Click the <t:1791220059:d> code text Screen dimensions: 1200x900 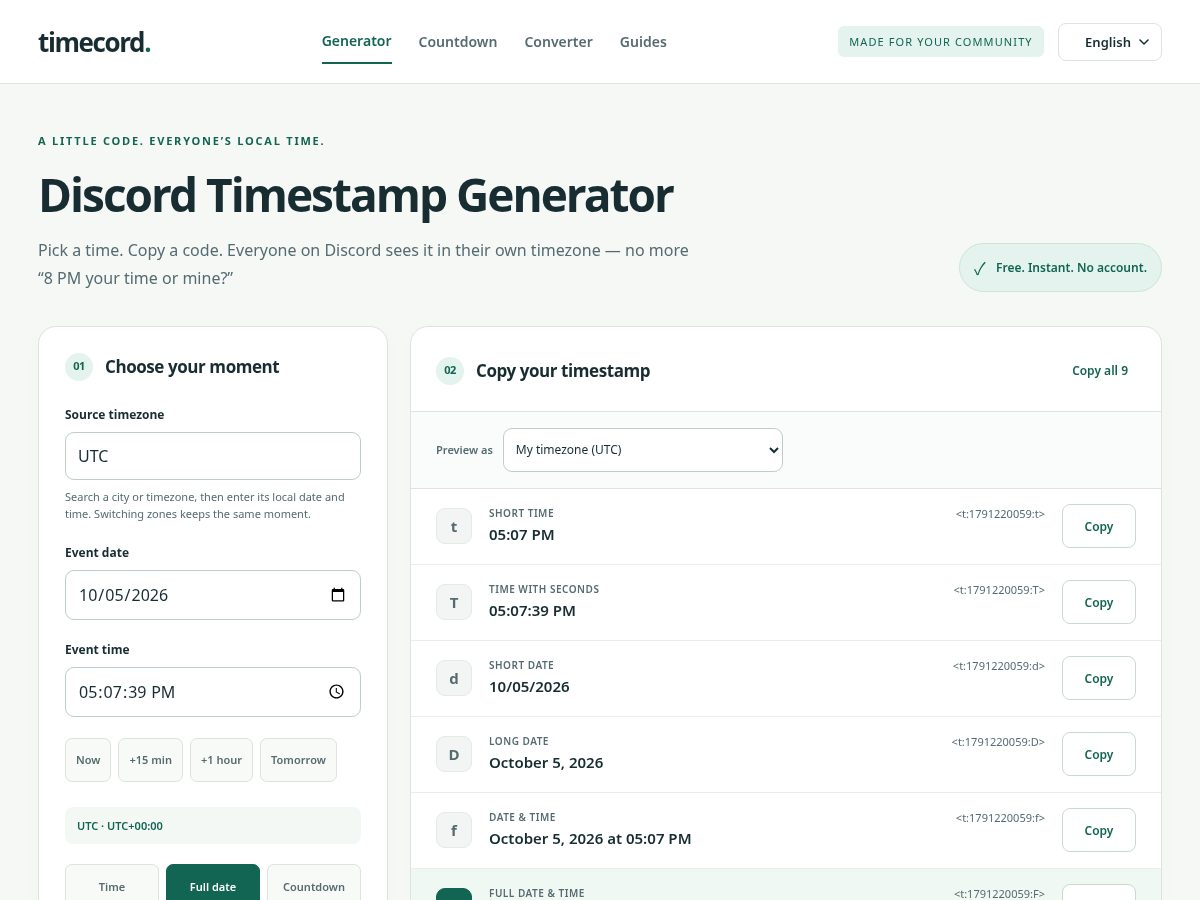pos(998,666)
